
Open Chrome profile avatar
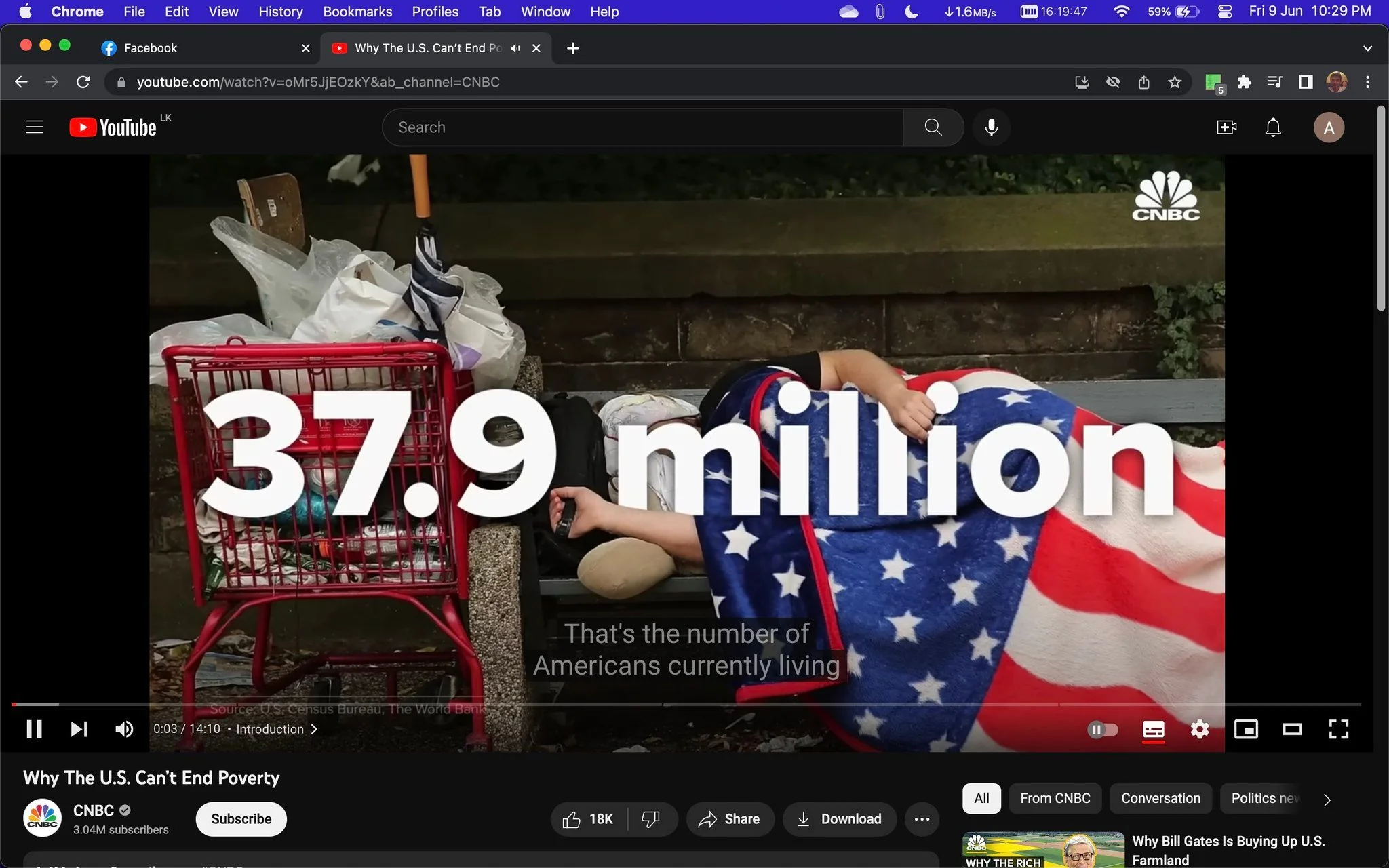pos(1336,82)
